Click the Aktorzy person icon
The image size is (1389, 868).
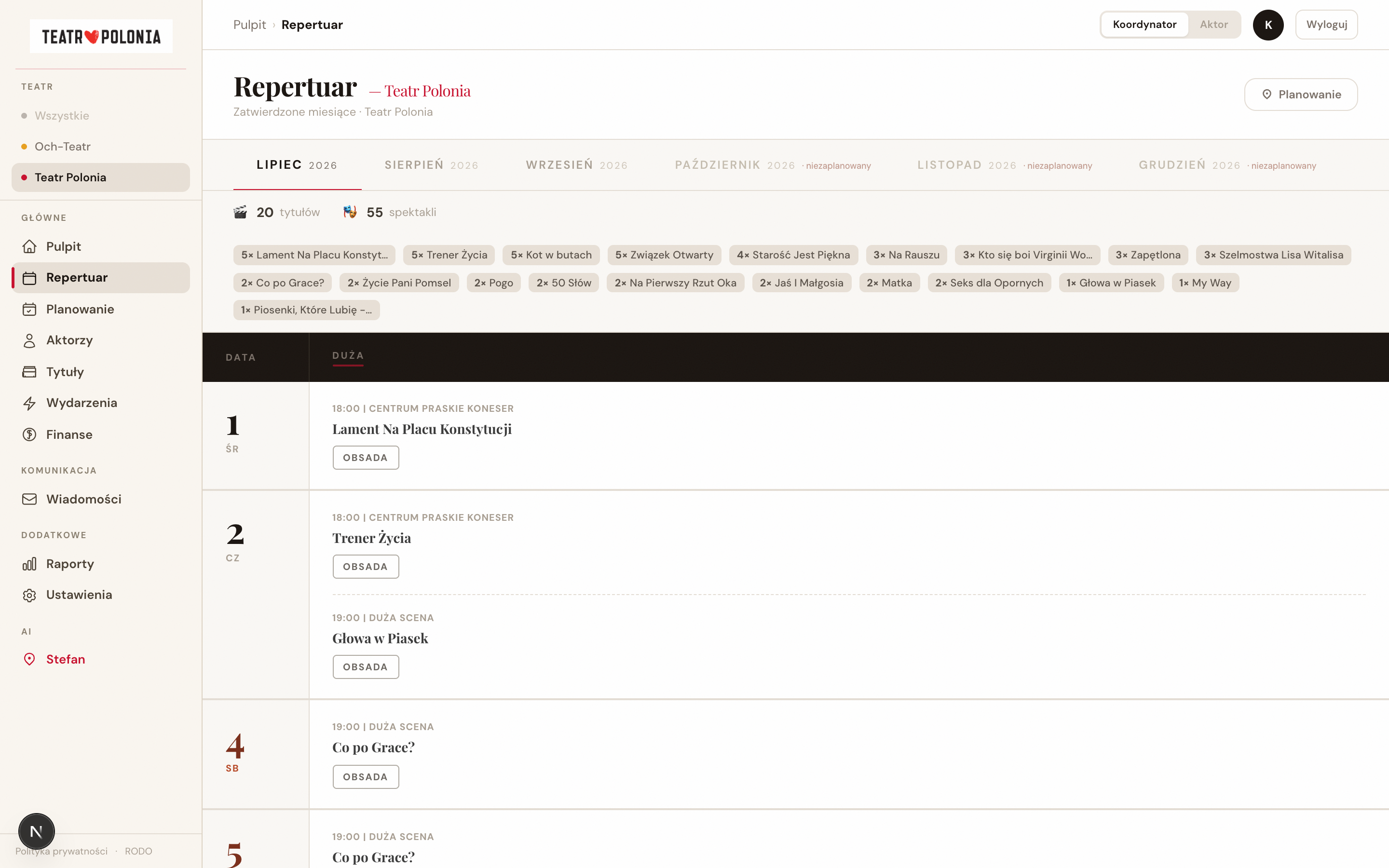pyautogui.click(x=29, y=340)
